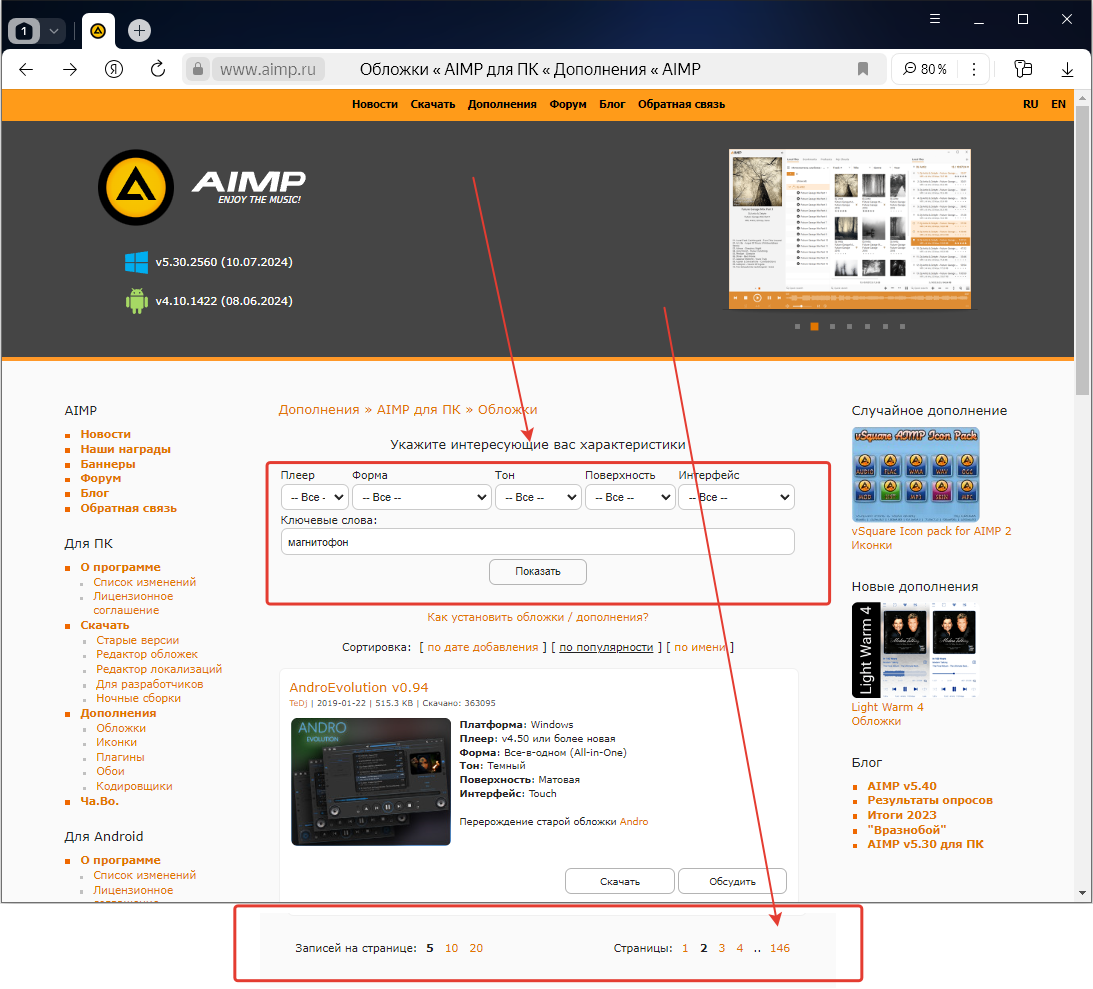Go to results page 3
1093x989 pixels.
point(721,948)
